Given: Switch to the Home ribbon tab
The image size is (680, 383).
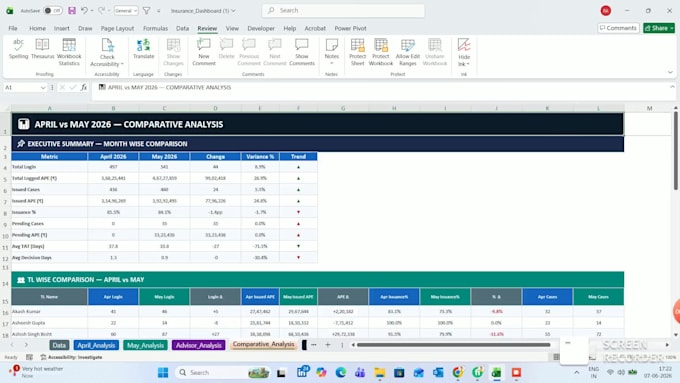Looking at the screenshot, I should coord(37,28).
